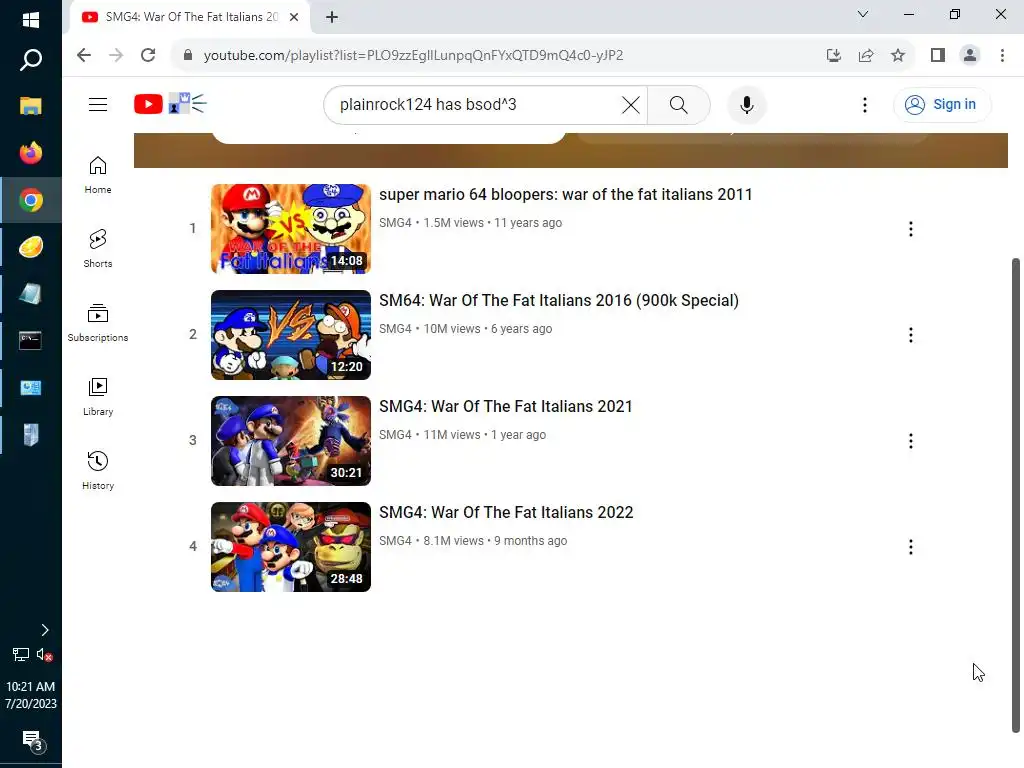This screenshot has height=768, width=1024.
Task: Go back with the browser back arrow
Action: coord(84,55)
